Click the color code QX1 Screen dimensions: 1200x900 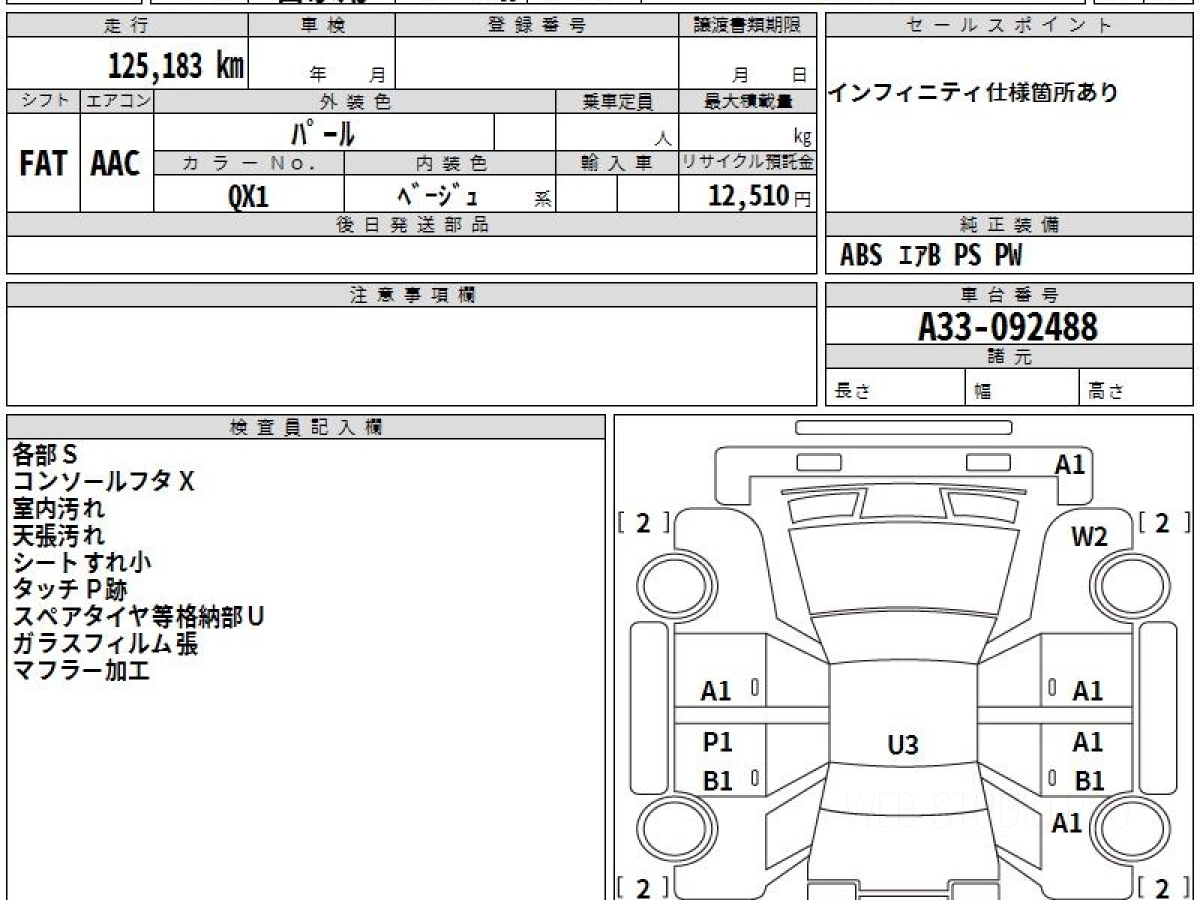pos(249,196)
